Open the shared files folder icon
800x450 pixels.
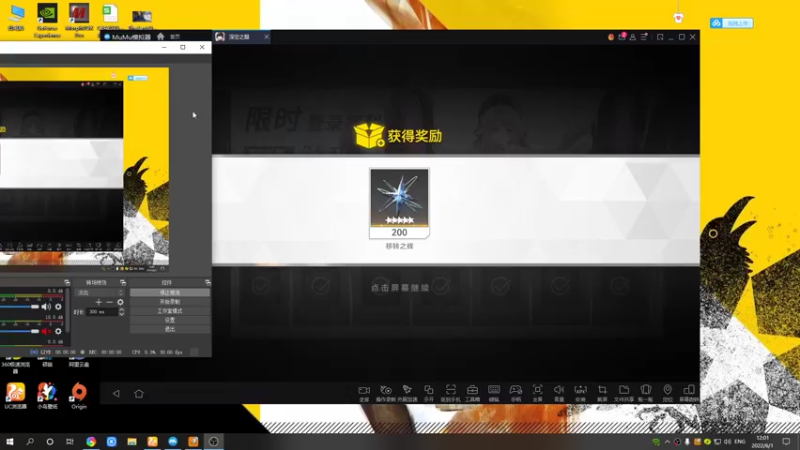click(624, 390)
